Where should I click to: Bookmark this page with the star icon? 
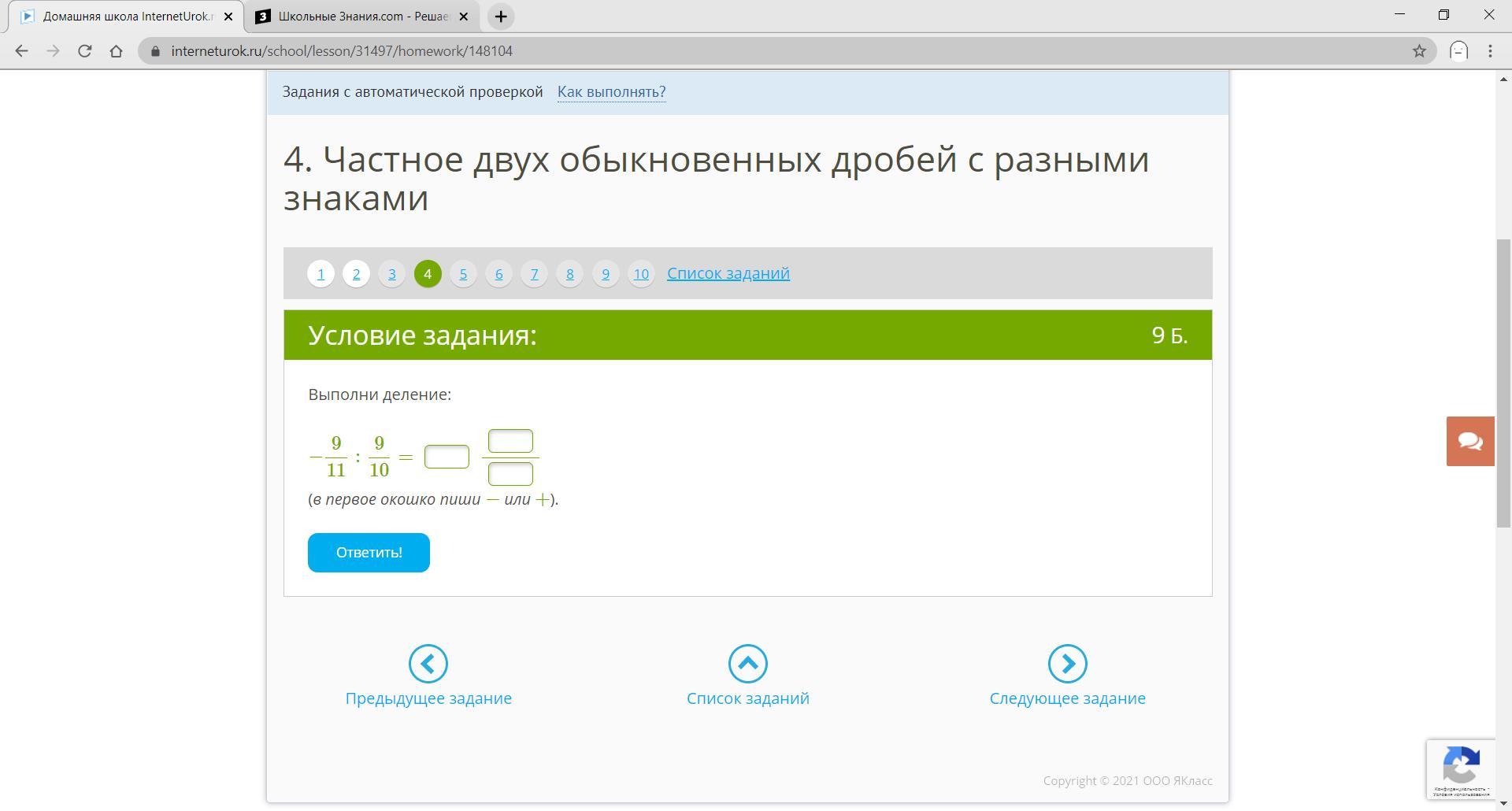pos(1419,51)
